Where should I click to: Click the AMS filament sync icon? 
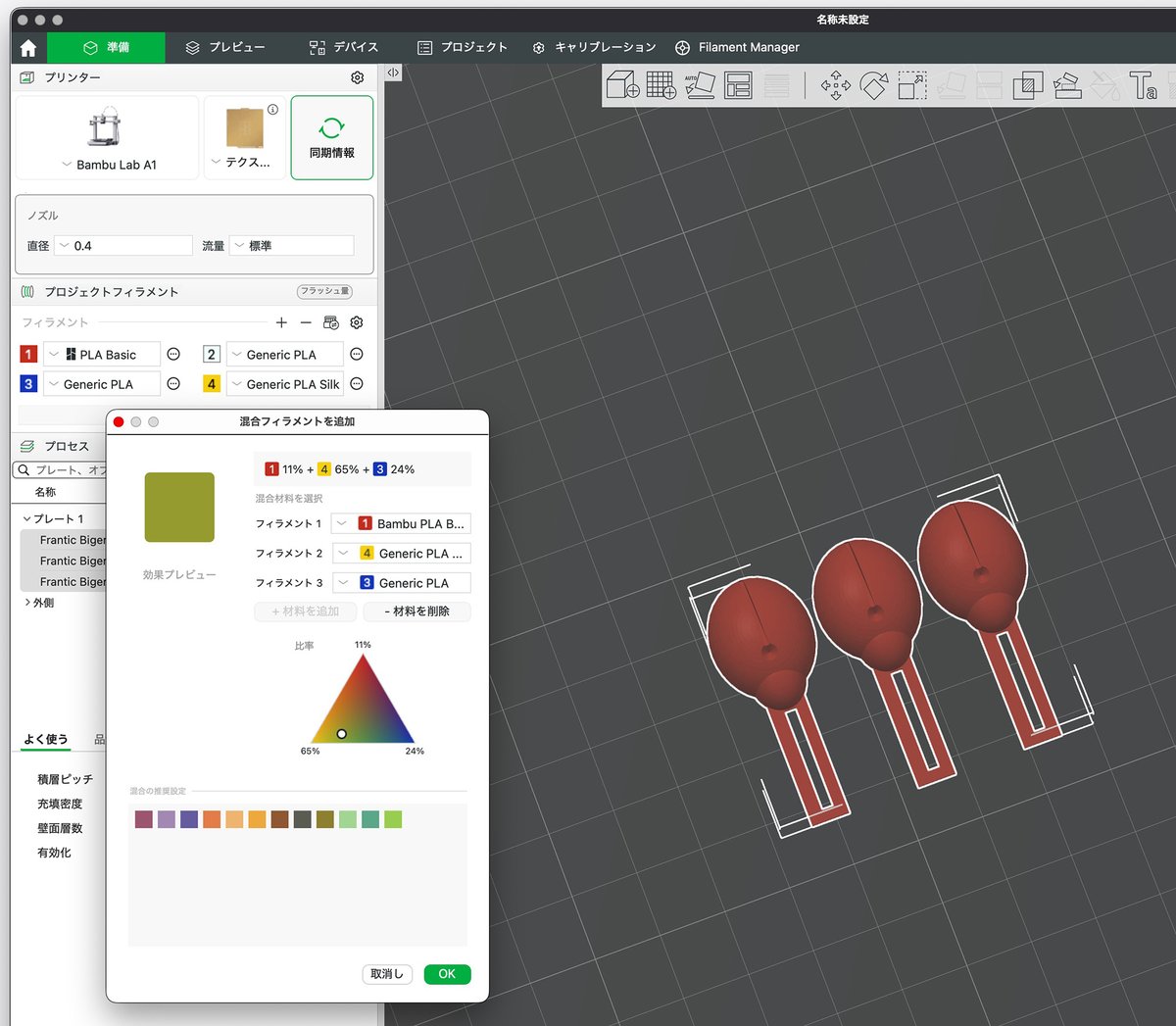click(331, 322)
